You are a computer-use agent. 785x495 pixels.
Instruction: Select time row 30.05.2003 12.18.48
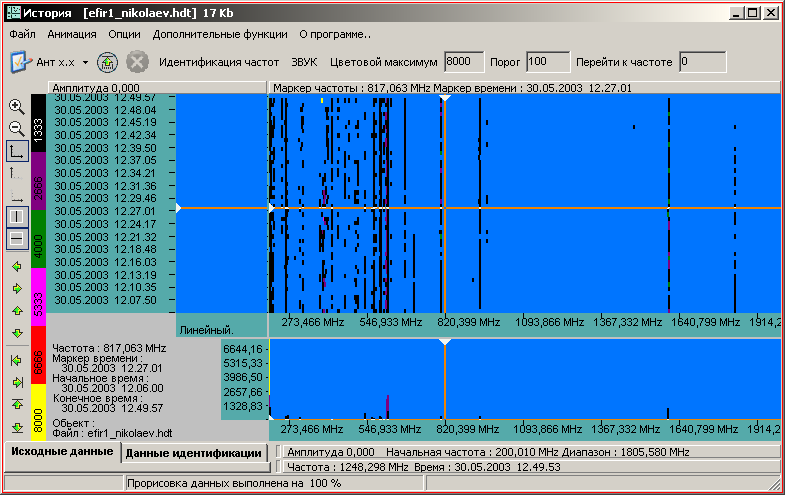(105, 249)
